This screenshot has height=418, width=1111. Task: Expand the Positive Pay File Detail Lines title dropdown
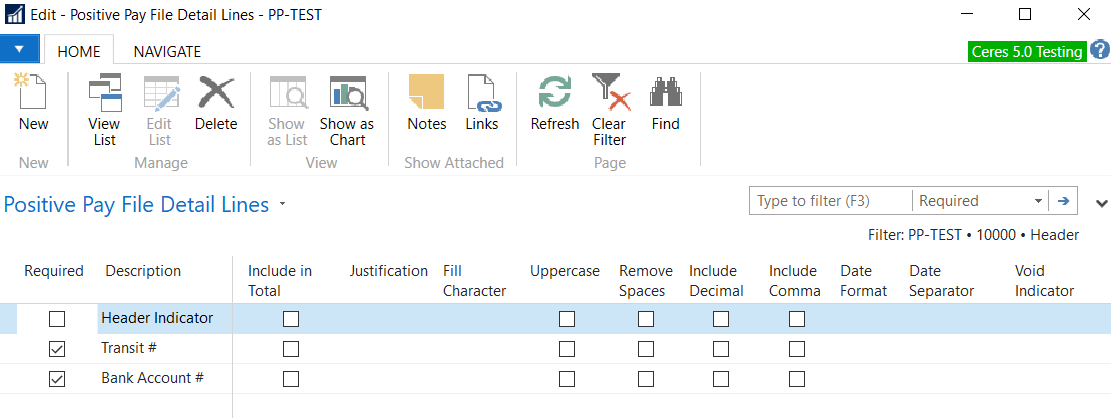[x=283, y=205]
